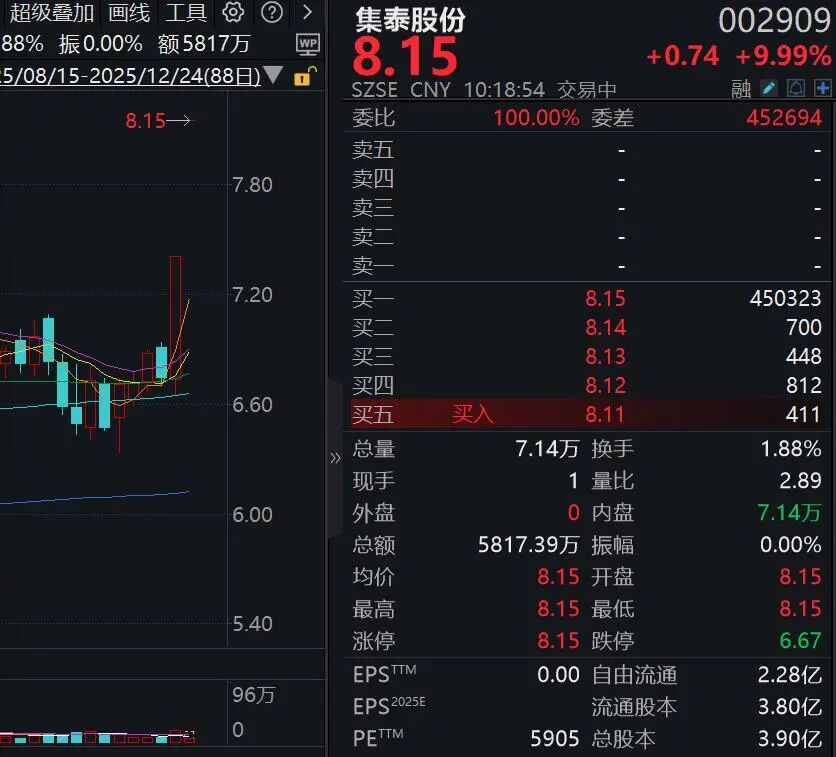
Task: Open the 画线 drawing menu
Action: 129,13
